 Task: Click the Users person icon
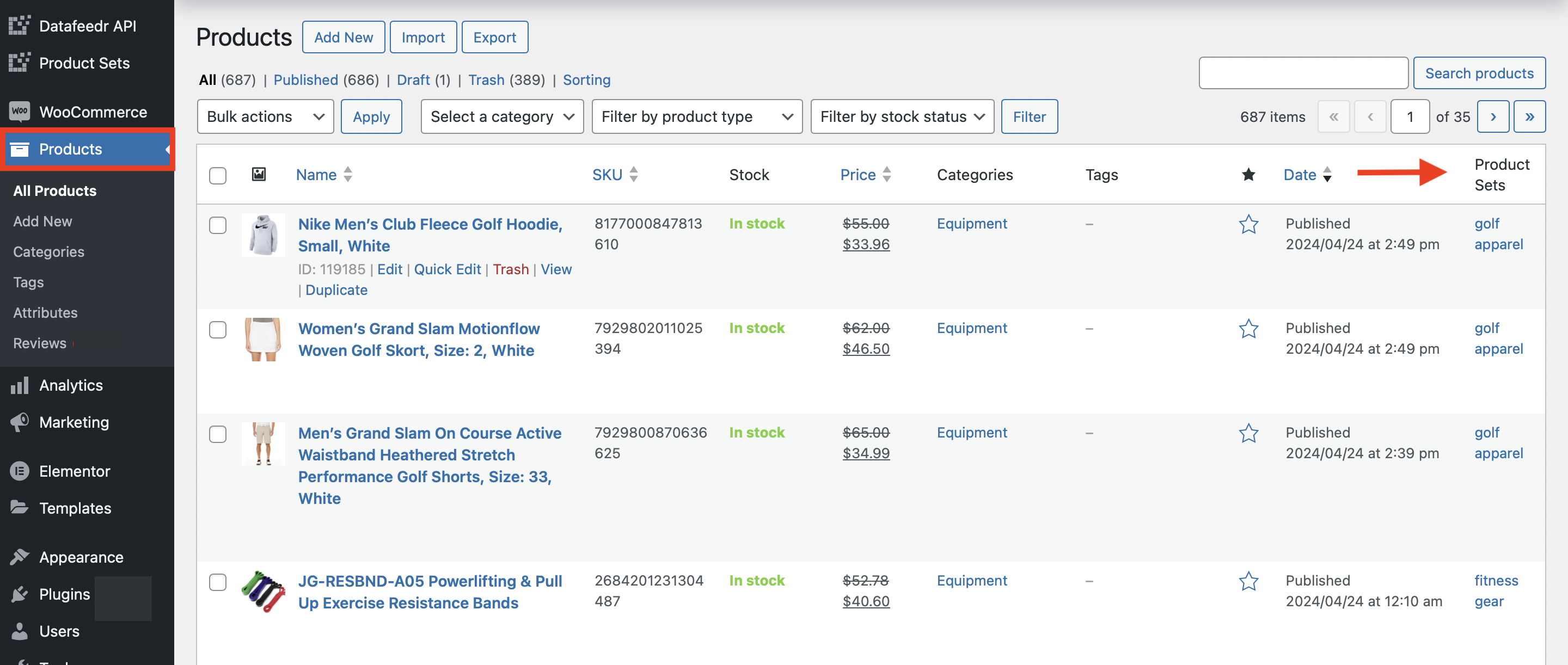pos(20,631)
